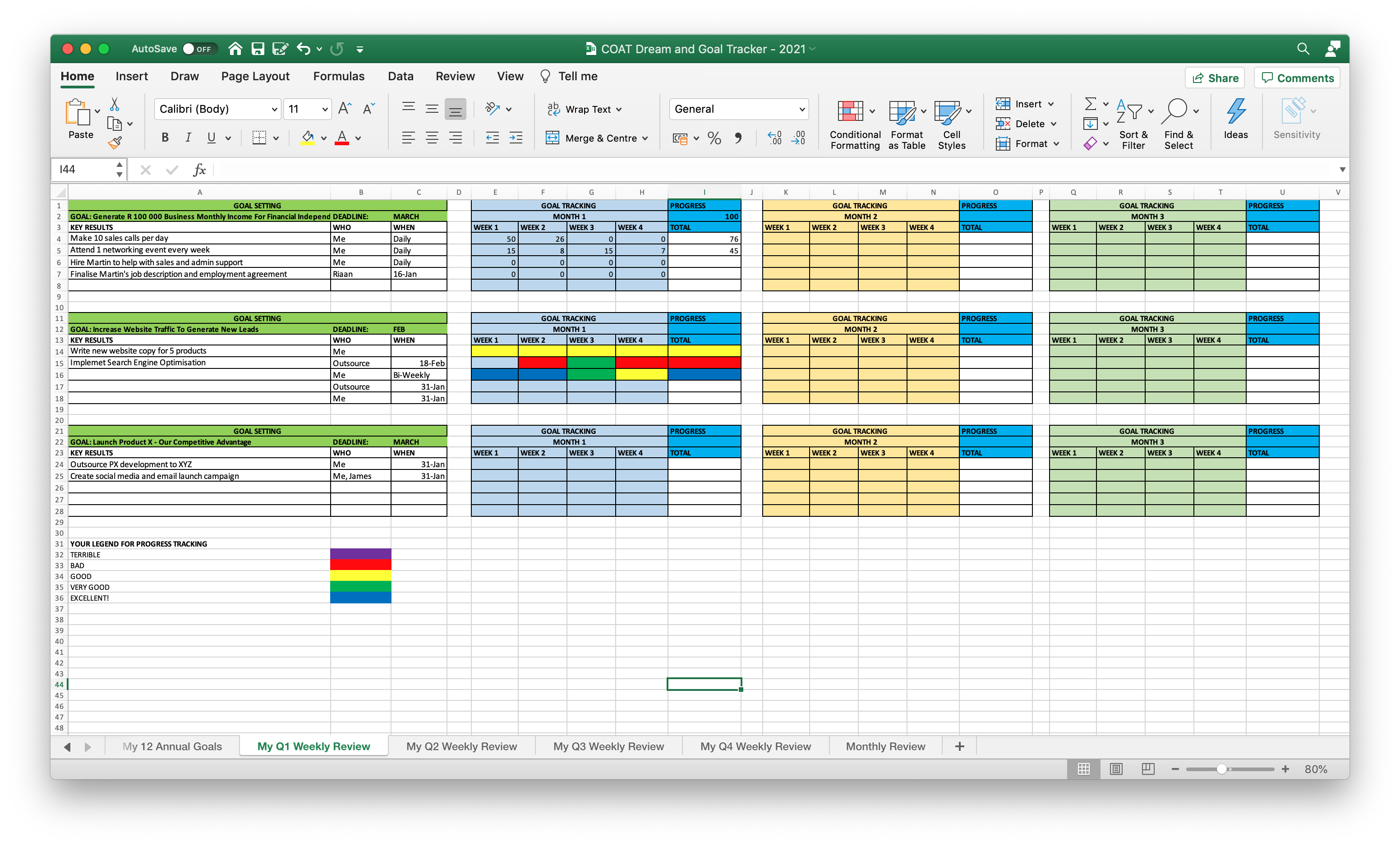Switch to My 12 Annual Goals sheet

pos(172,746)
